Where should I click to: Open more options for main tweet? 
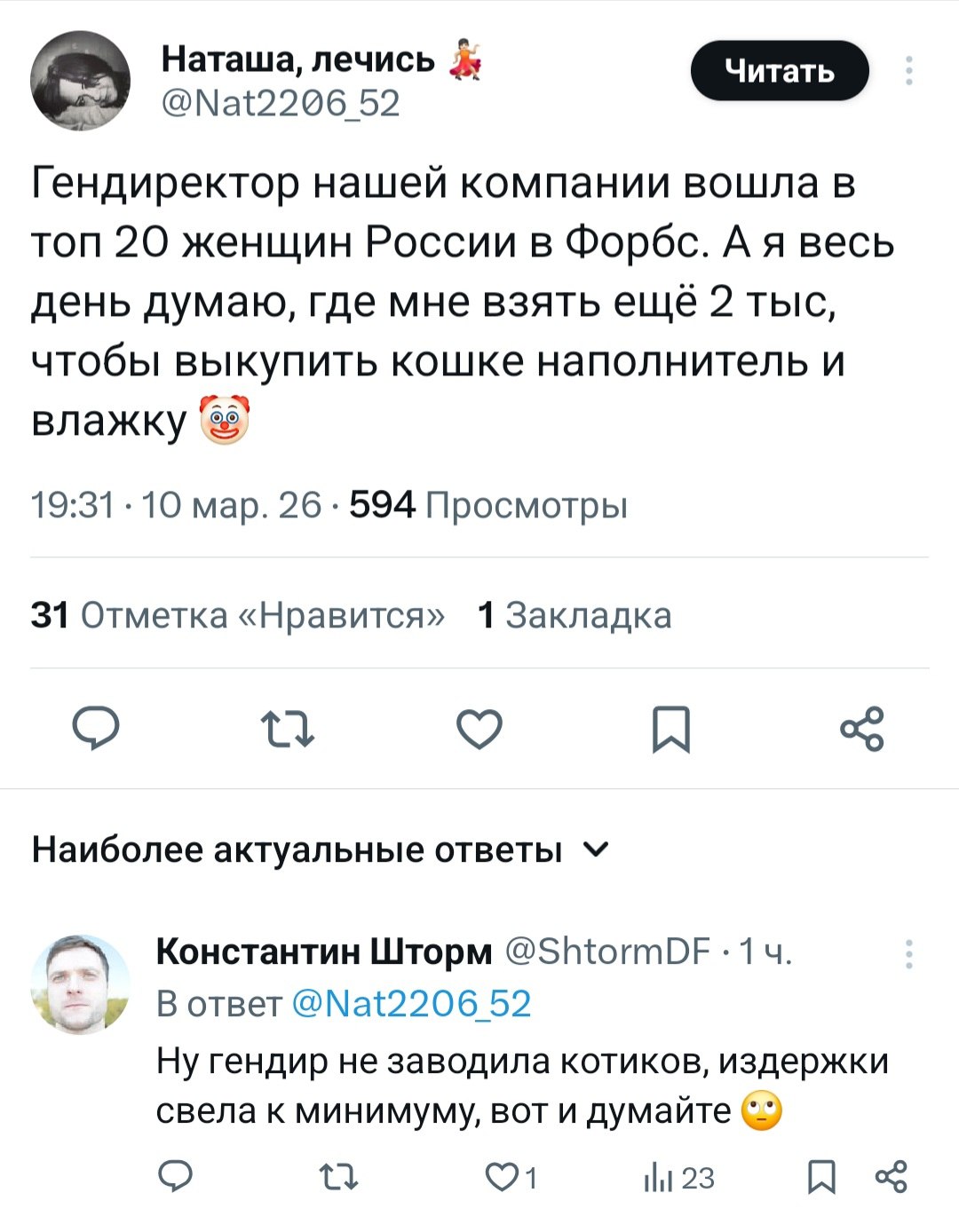tap(908, 71)
